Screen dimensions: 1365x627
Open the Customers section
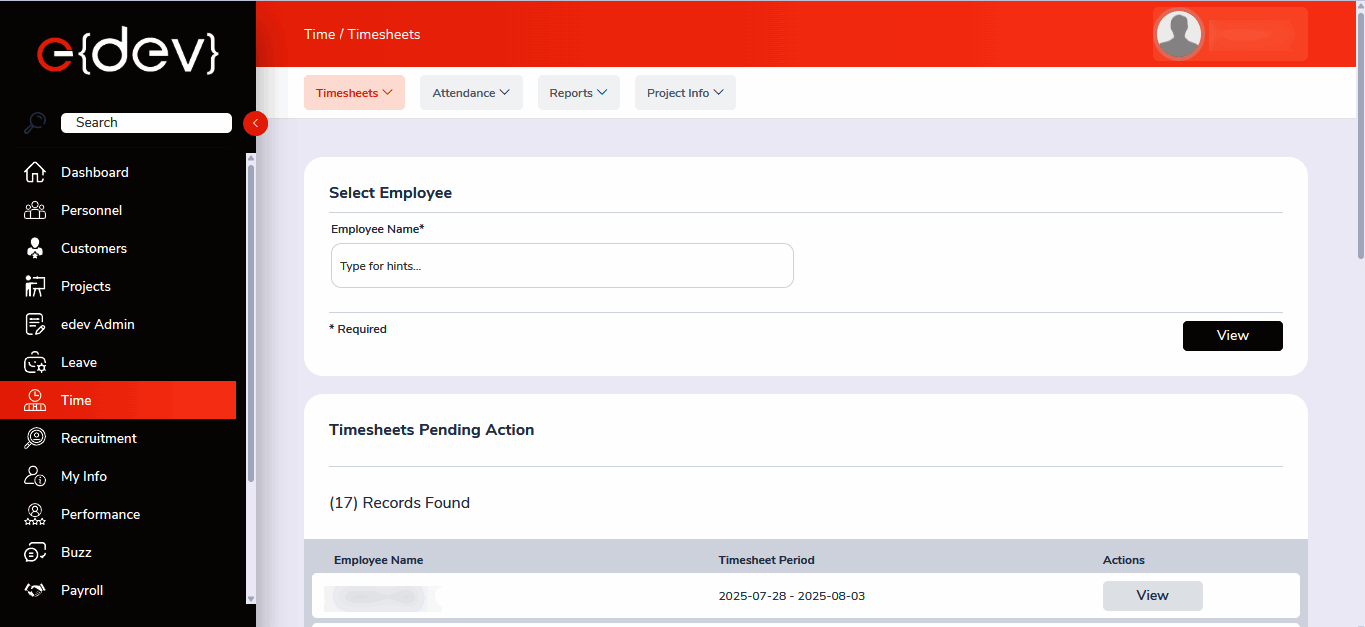[x=94, y=248]
